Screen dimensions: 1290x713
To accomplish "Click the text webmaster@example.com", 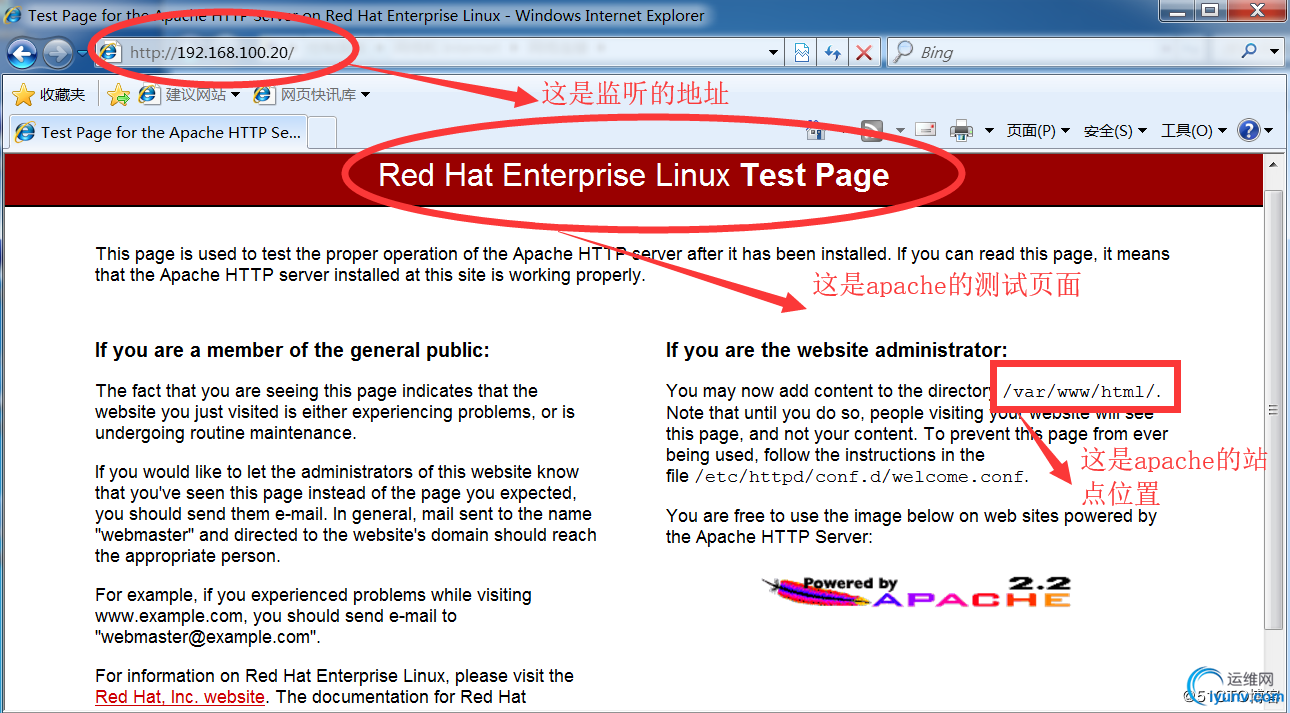I will point(206,637).
